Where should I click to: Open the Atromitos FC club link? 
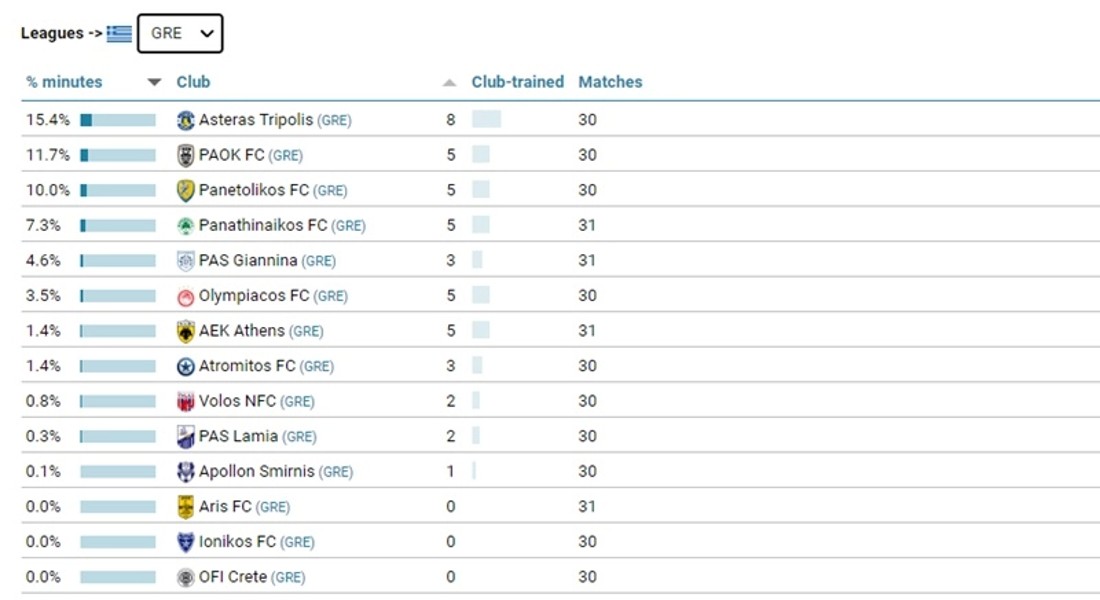[x=247, y=366]
